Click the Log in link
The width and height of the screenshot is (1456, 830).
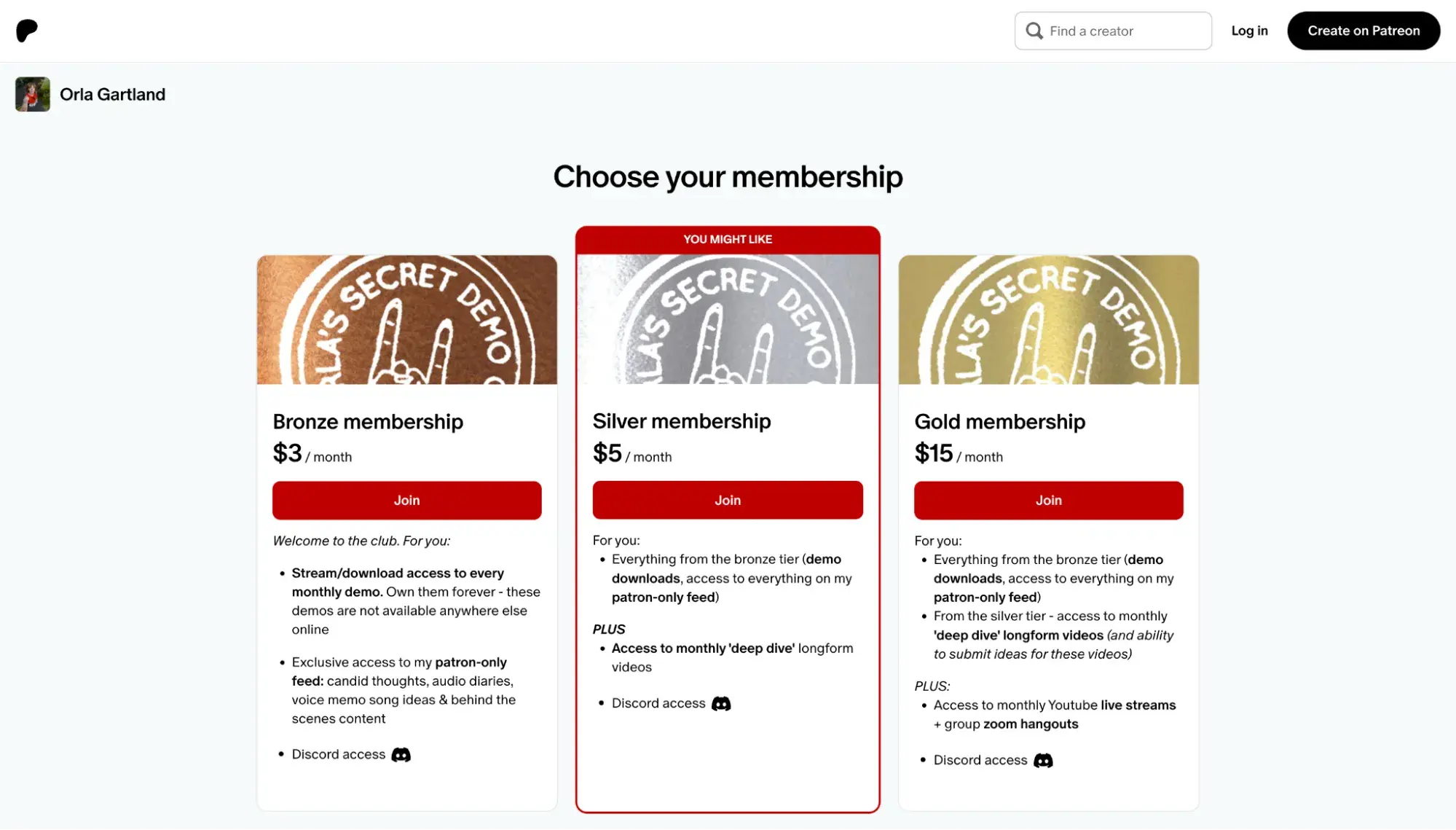[1249, 31]
